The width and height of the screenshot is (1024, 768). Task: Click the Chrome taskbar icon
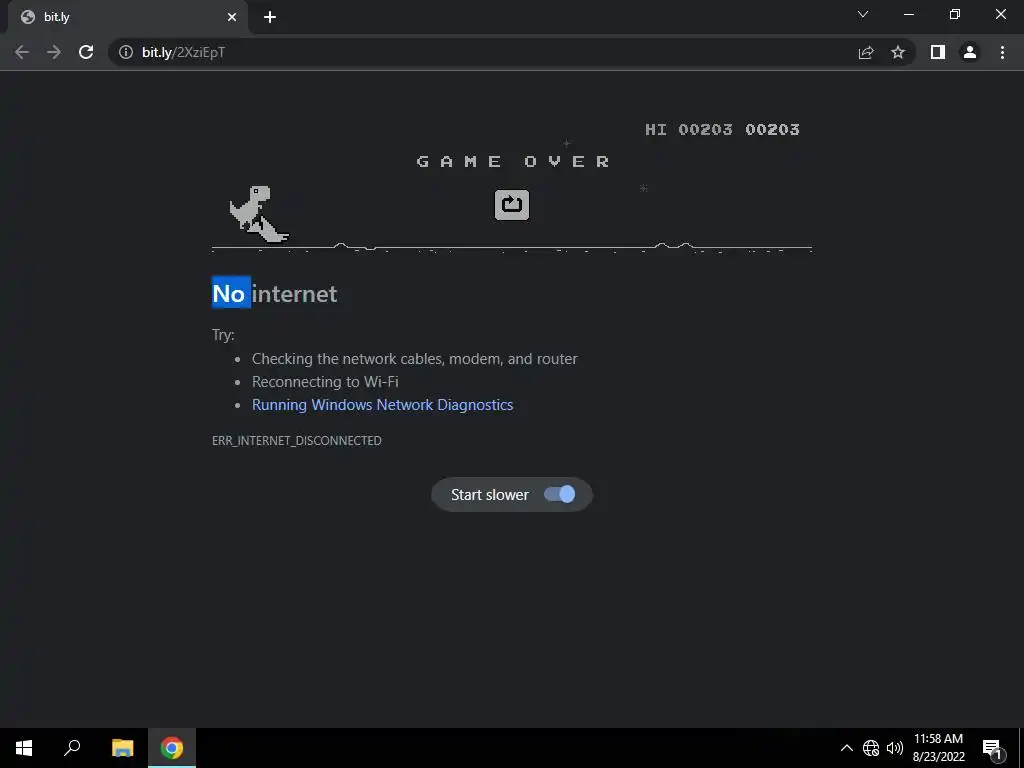coord(172,748)
